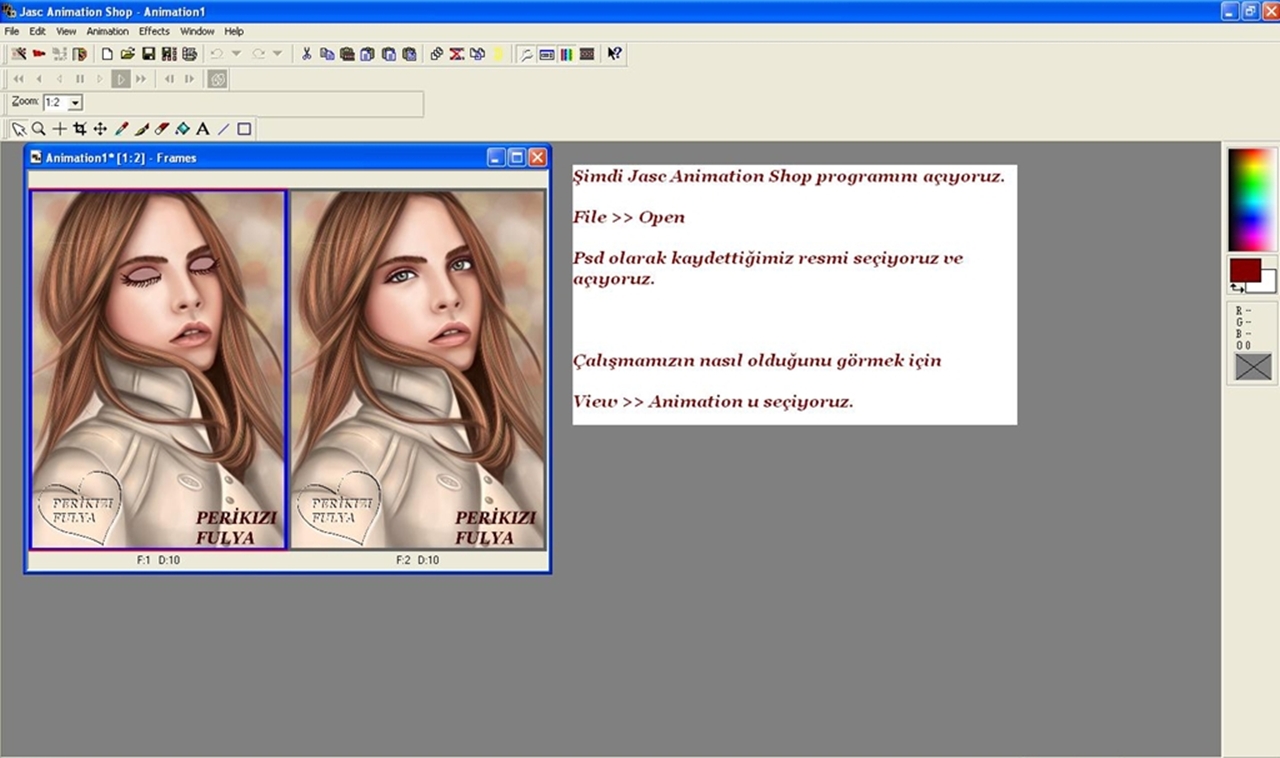Pick the Rectangle shape tool

244,129
